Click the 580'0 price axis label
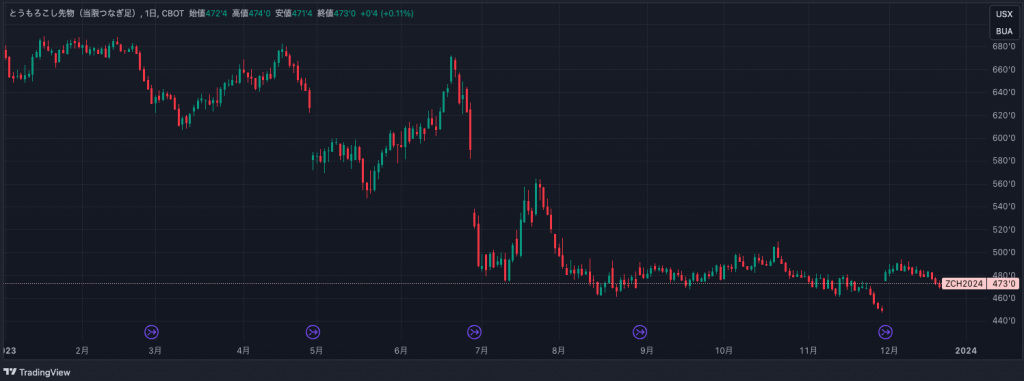The height and width of the screenshot is (381, 1024). click(1004, 161)
